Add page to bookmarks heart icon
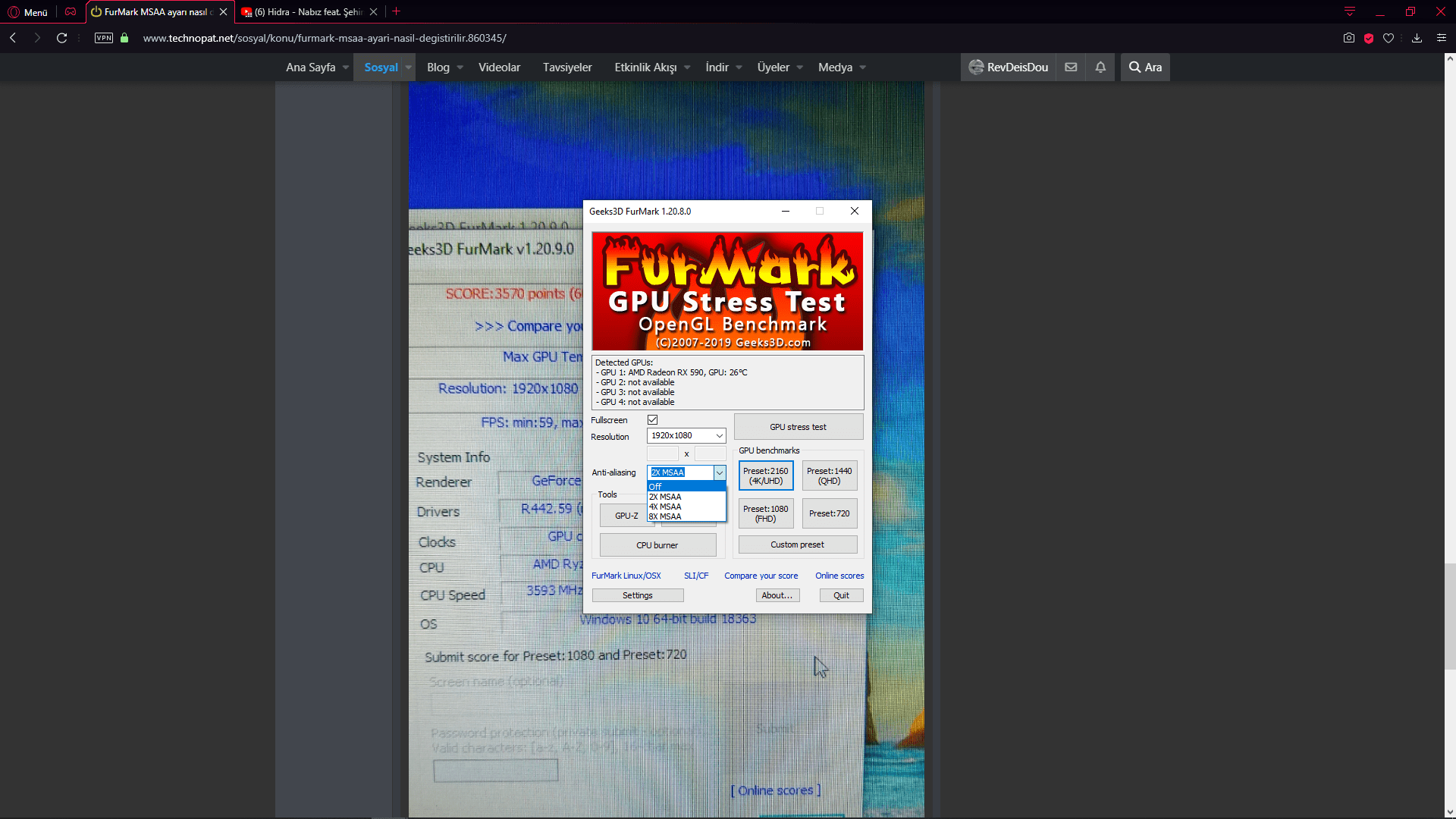1456x819 pixels. (1389, 38)
